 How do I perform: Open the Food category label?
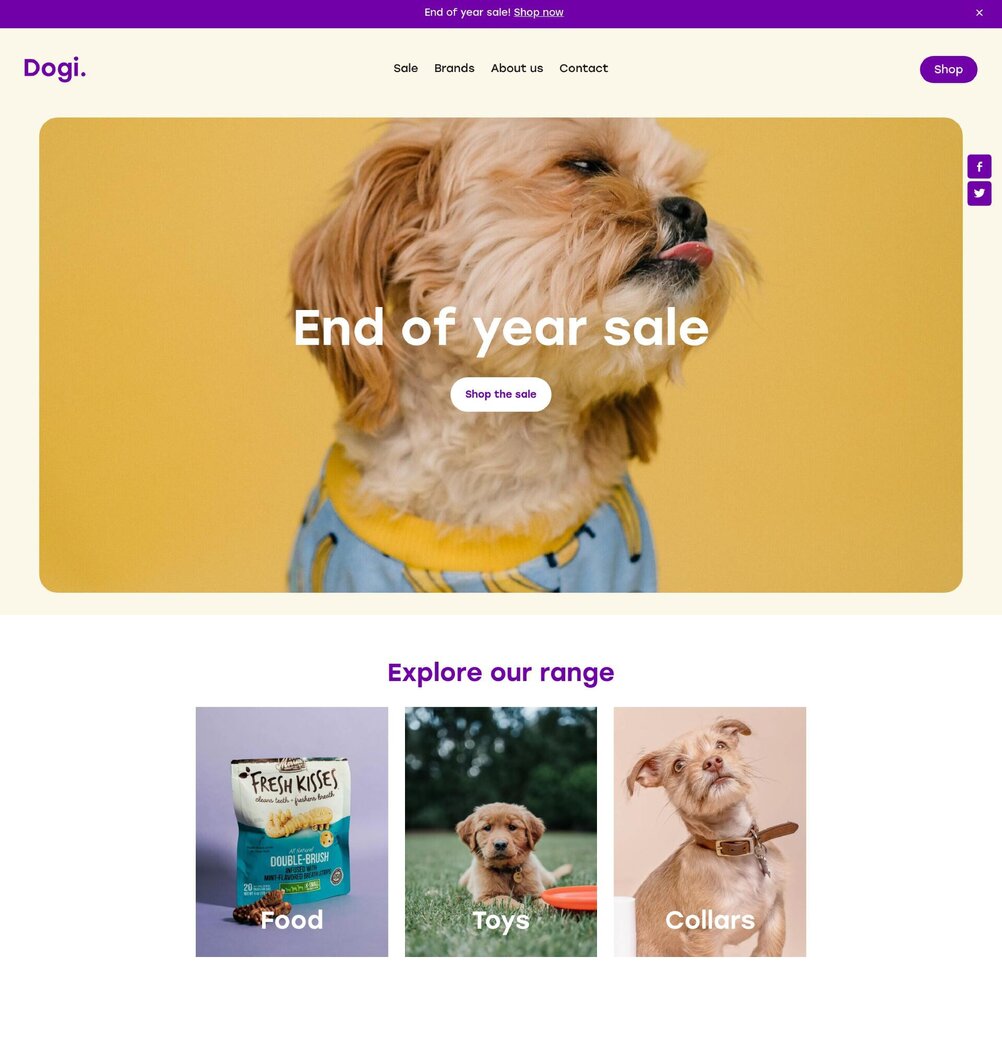coord(291,920)
